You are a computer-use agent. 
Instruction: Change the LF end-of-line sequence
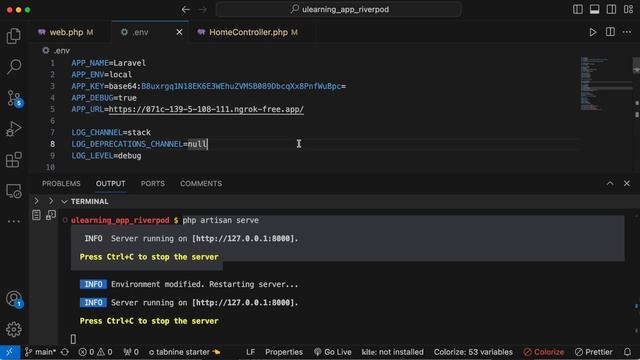[x=251, y=352]
